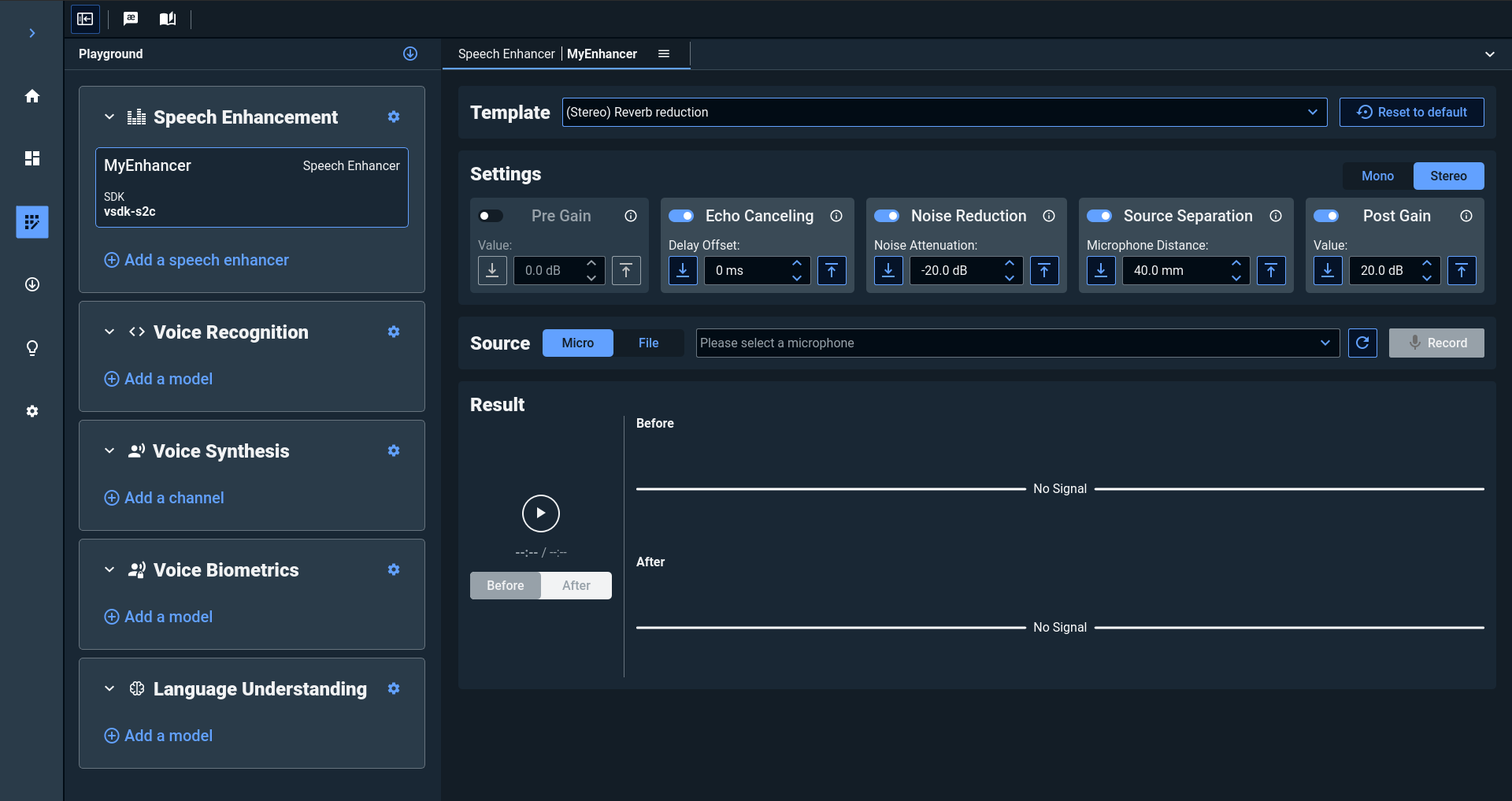The height and width of the screenshot is (801, 1512).
Task: Switch to Mono mode
Action: 1377,176
